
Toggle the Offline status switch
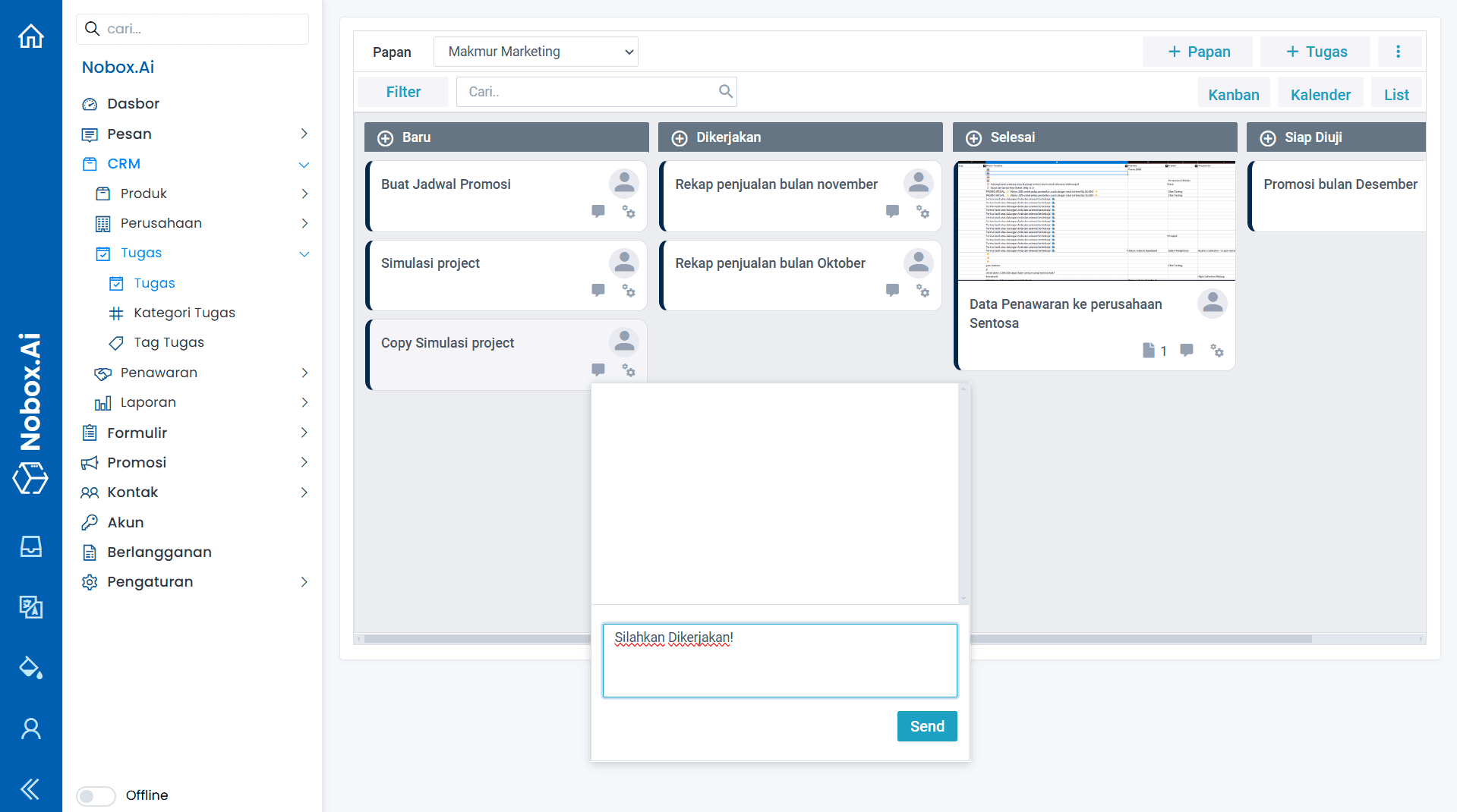[96, 795]
